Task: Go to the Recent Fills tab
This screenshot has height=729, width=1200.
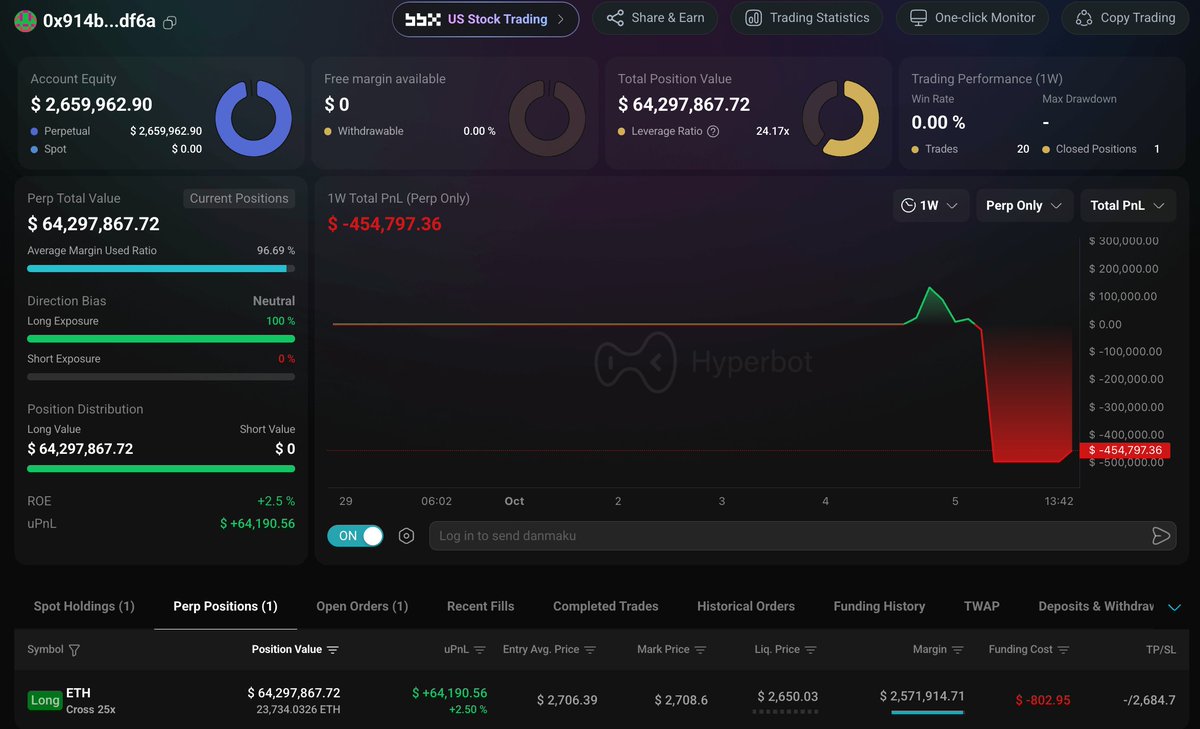Action: (481, 606)
